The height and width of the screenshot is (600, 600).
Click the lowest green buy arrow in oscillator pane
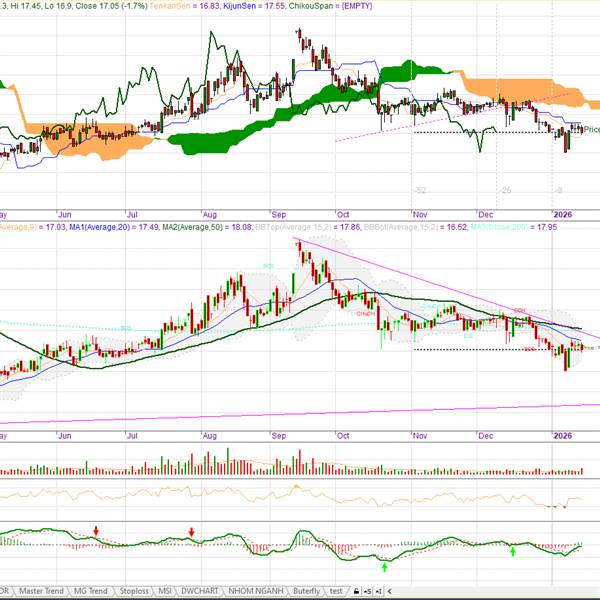(x=385, y=567)
